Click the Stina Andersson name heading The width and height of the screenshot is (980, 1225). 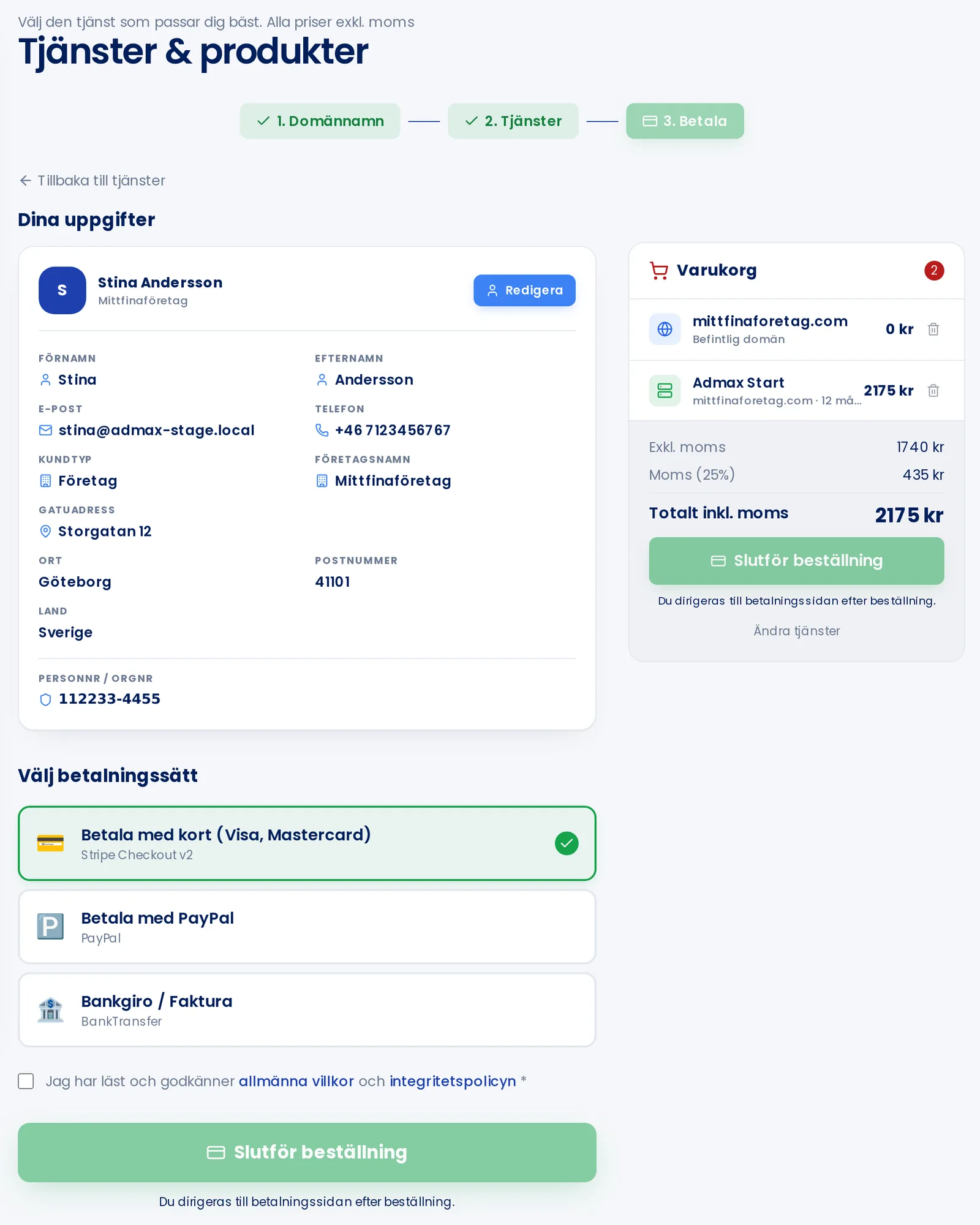160,282
